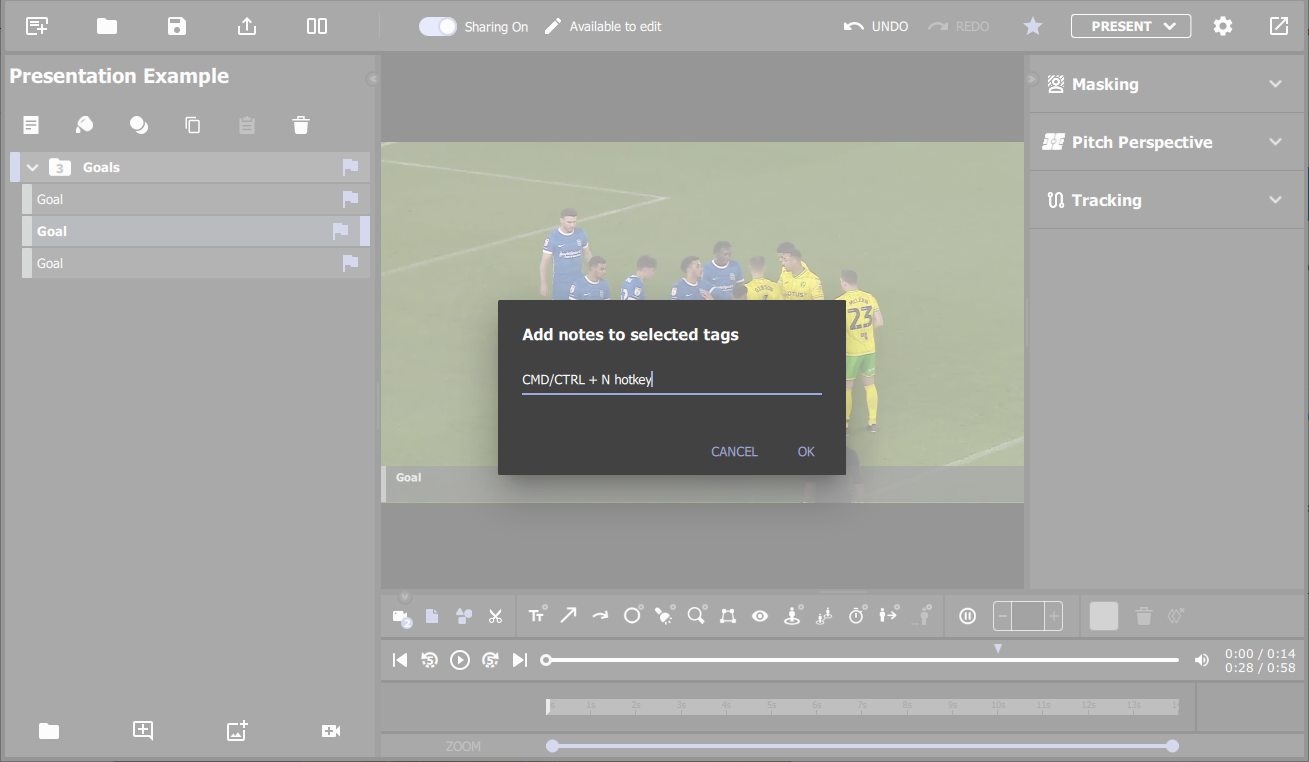Screen dimensions: 1309x762
Task: Collapse the Goals group in the tag list
Action: pos(32,167)
